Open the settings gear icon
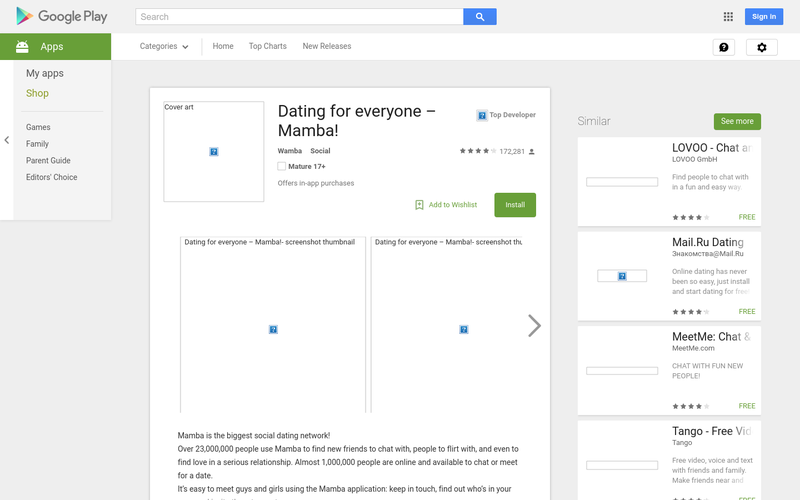 (x=761, y=47)
